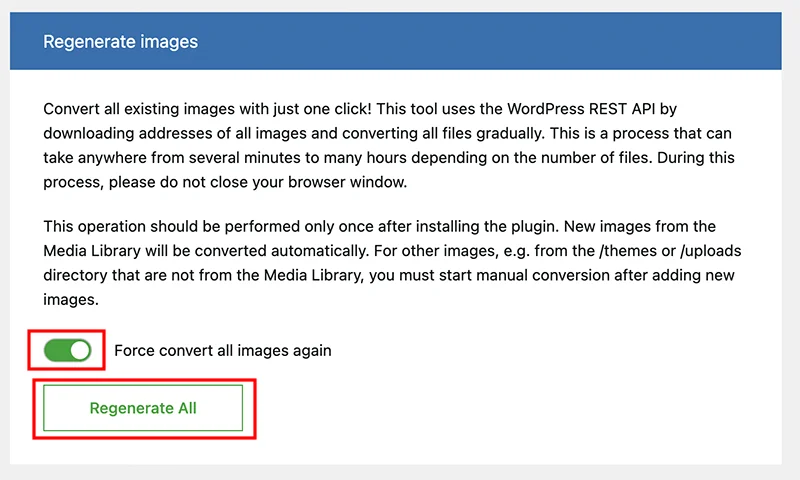
Task: Toggle the Force convert all images switch
Action: point(68,350)
